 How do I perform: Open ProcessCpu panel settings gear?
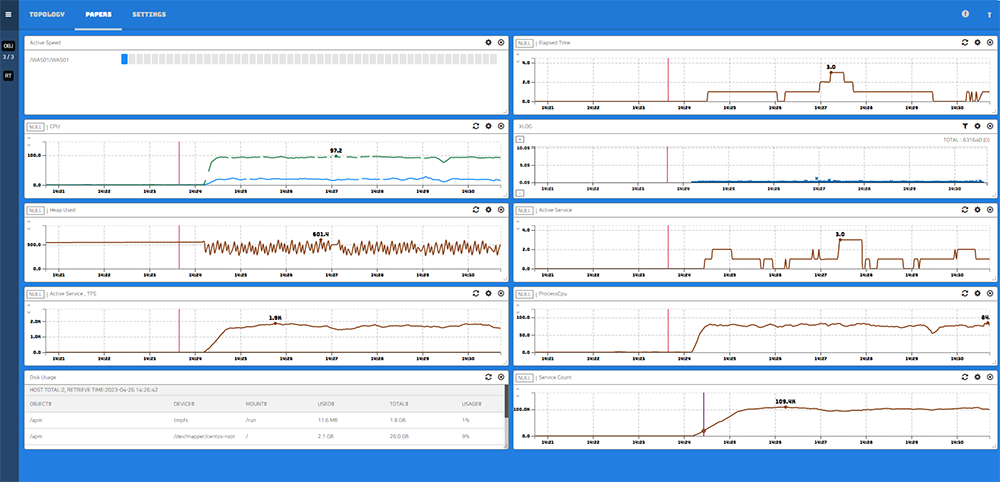pos(977,293)
